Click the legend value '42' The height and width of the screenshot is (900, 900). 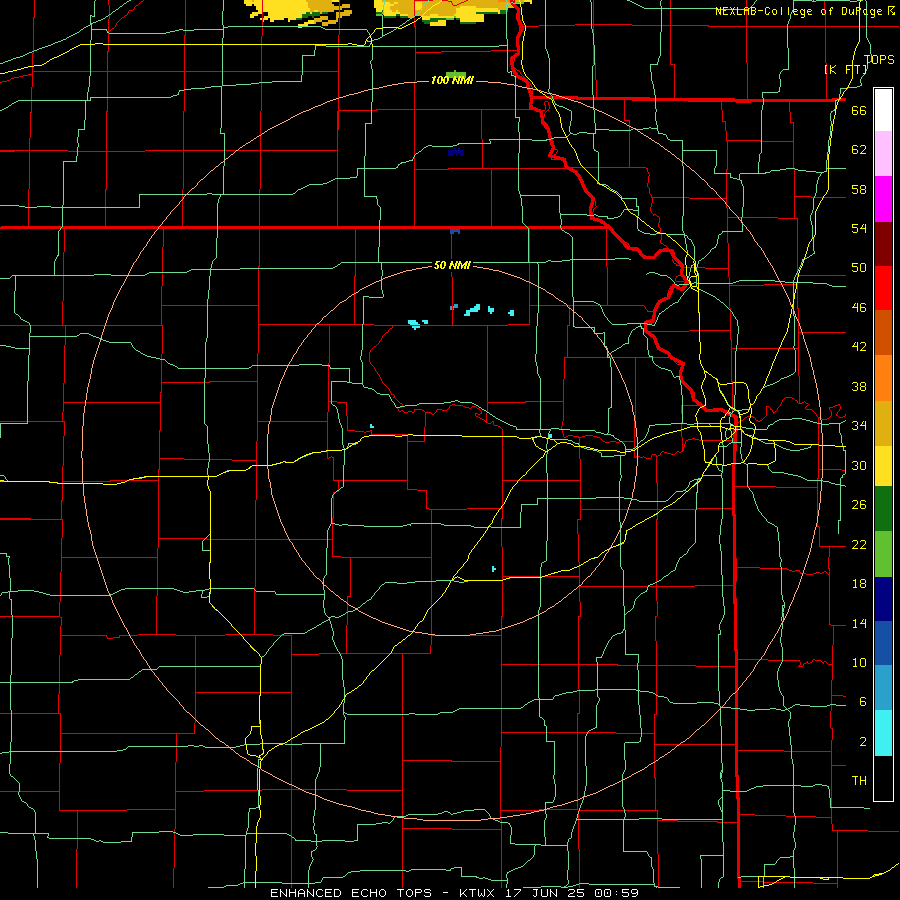[x=859, y=347]
